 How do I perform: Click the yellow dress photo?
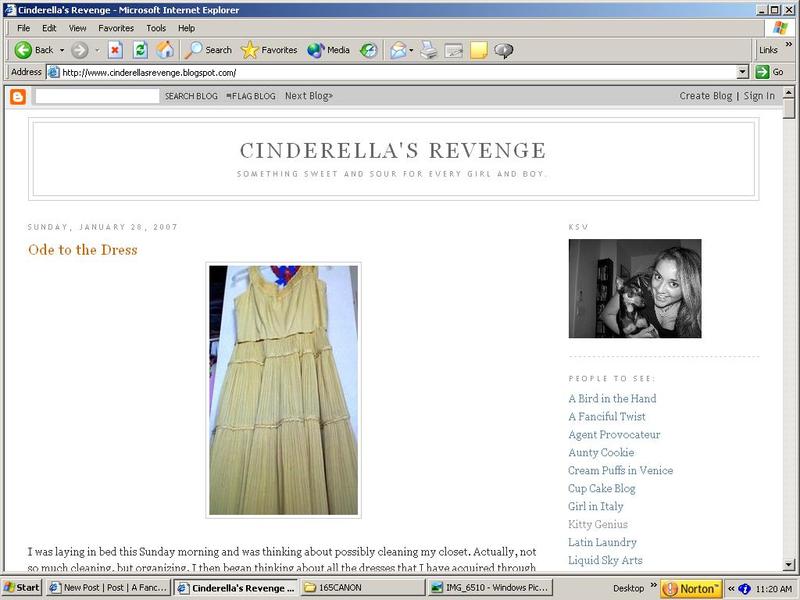(x=283, y=390)
